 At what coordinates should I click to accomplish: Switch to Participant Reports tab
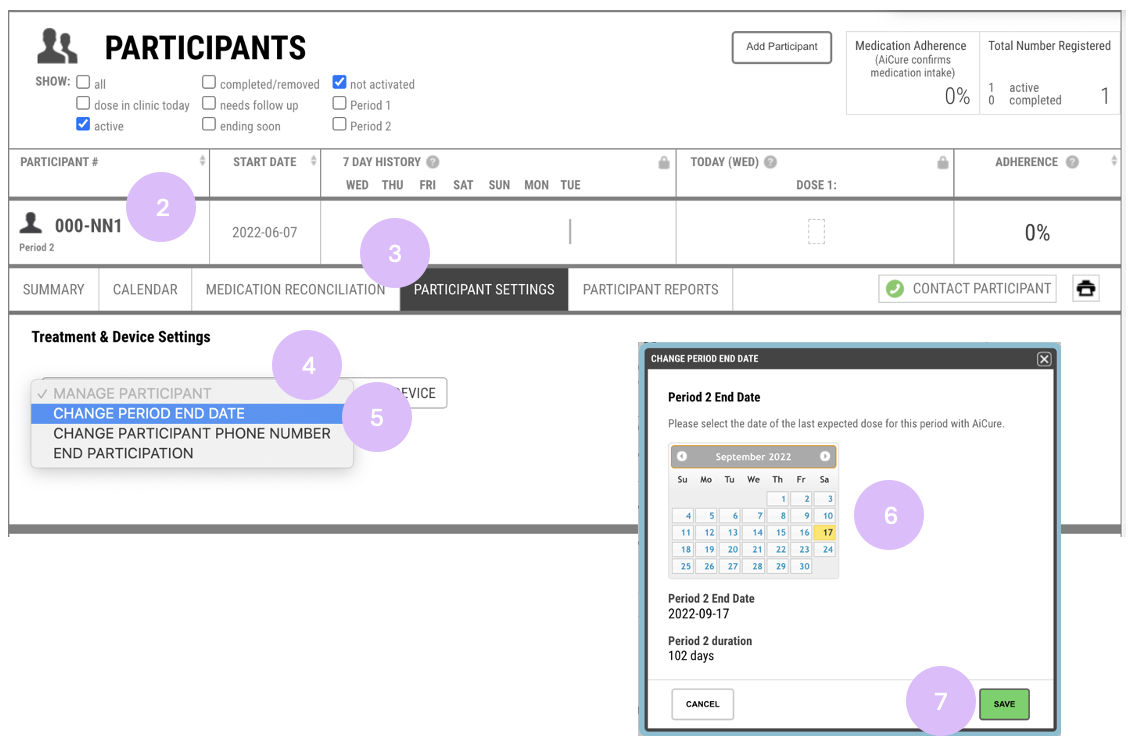coord(651,289)
